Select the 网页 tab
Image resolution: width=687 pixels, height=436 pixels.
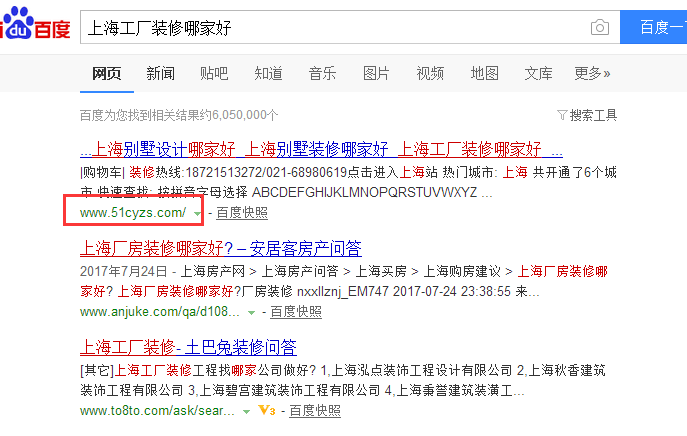pyautogui.click(x=106, y=73)
